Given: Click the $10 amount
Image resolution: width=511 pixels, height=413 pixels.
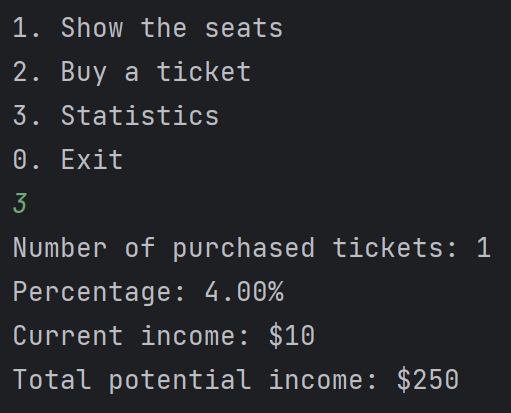Looking at the screenshot, I should (292, 336).
